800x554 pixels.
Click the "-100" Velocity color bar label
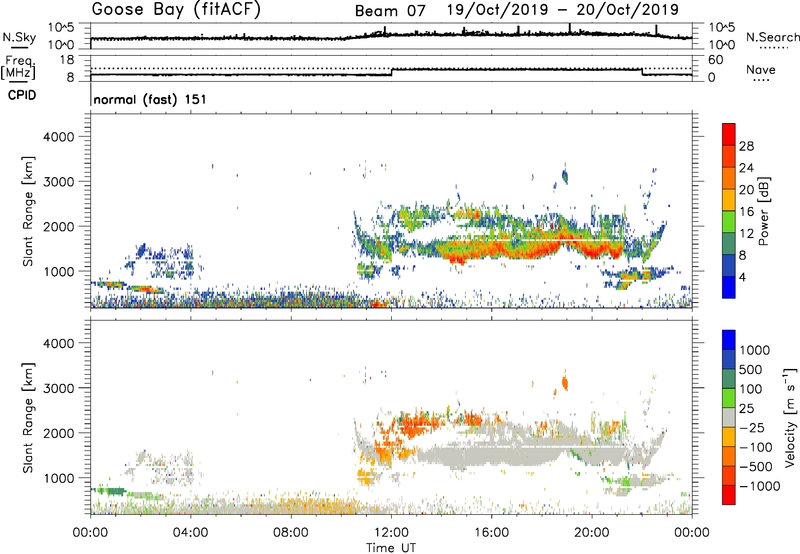756,447
